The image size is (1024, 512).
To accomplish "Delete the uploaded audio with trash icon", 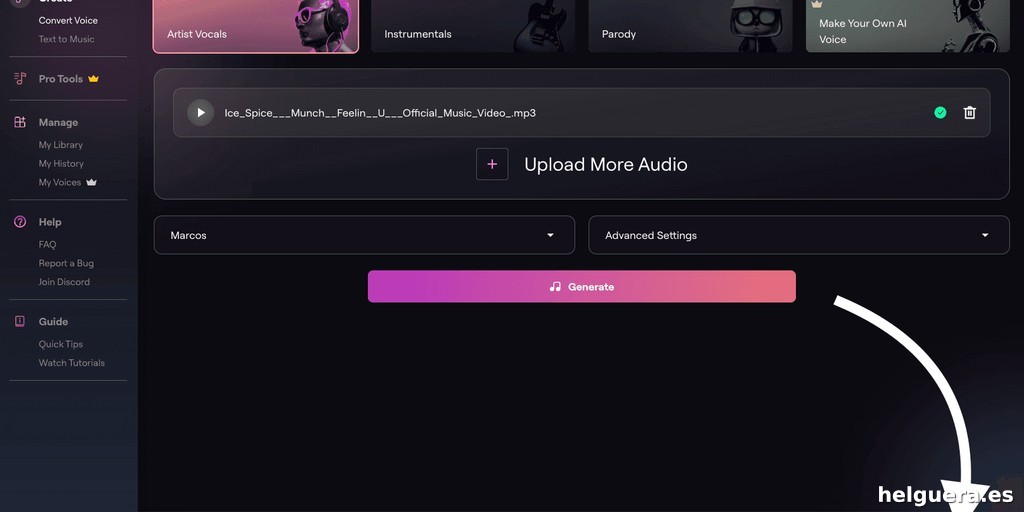I will pos(969,113).
